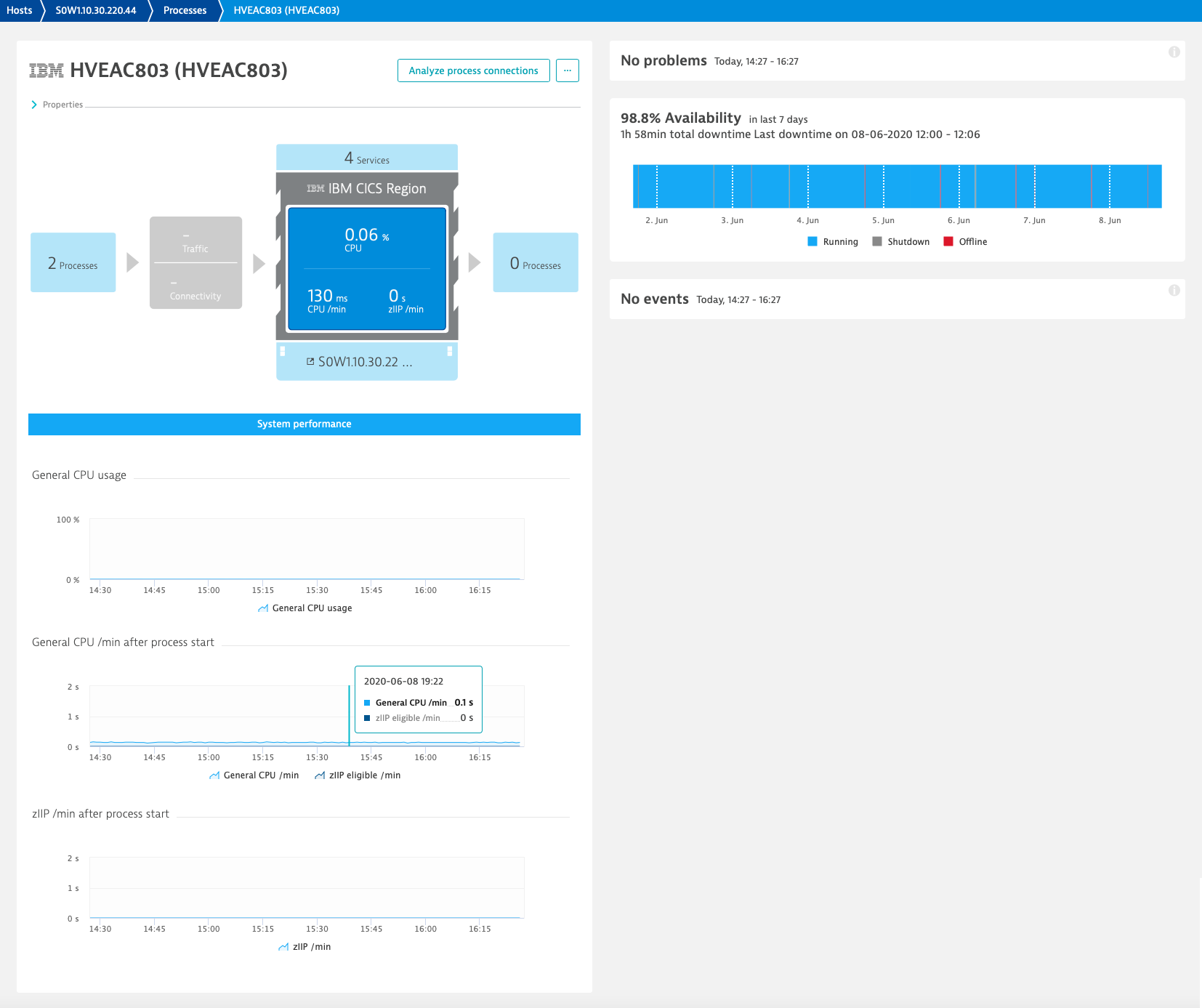Click the IBM CICS Region header
The image size is (1202, 1008).
coord(367,188)
